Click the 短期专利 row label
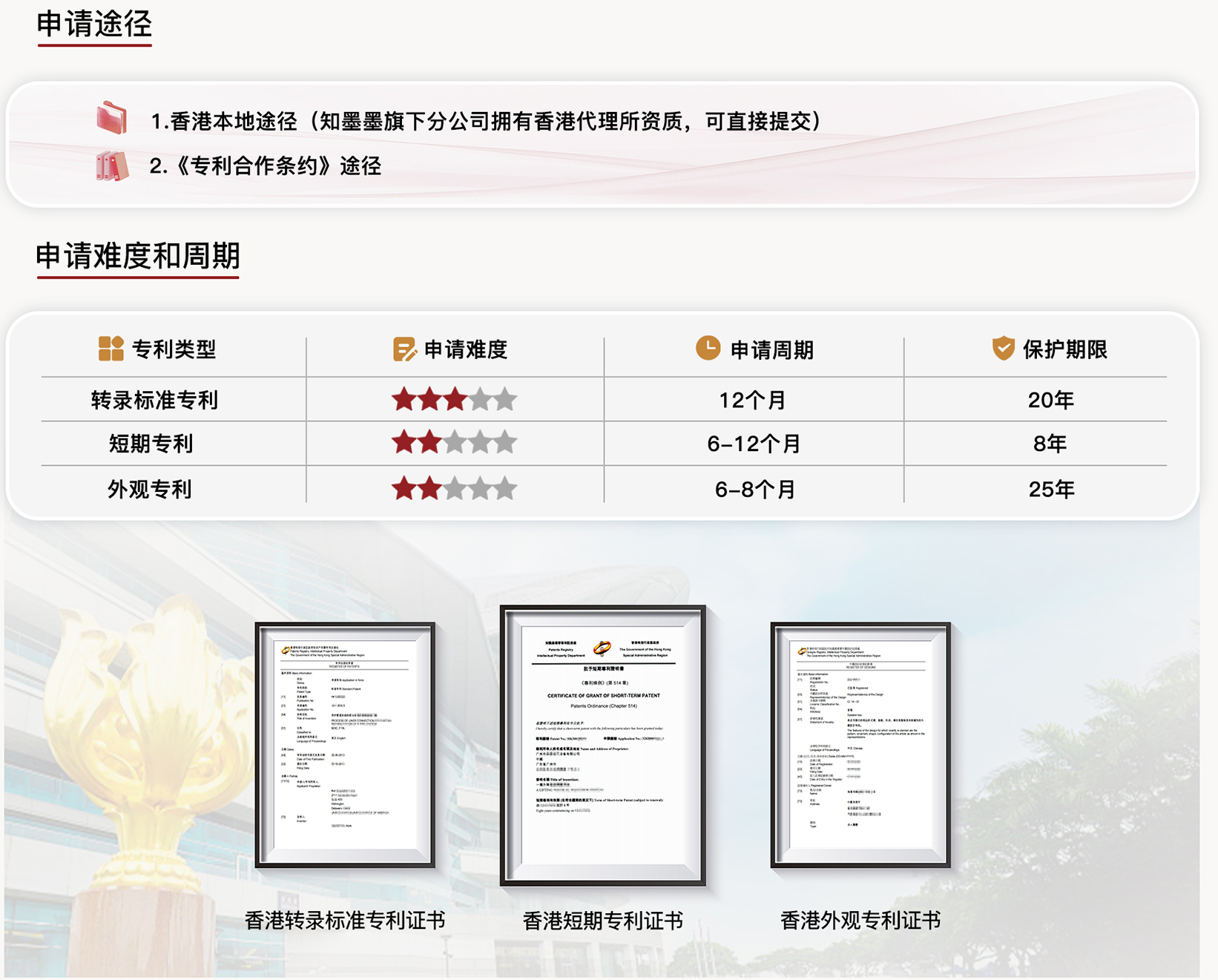This screenshot has width=1218, height=980. pyautogui.click(x=151, y=444)
